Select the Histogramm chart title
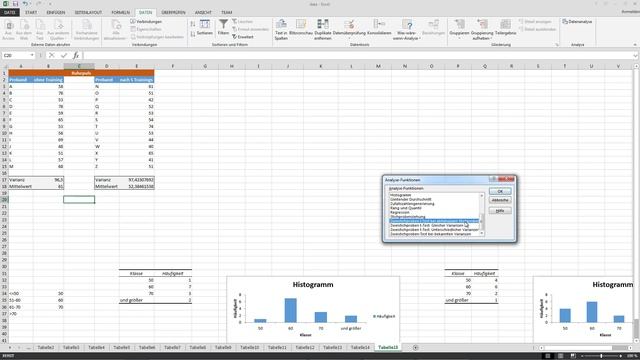Screen dimensions: 640x360 313,284
